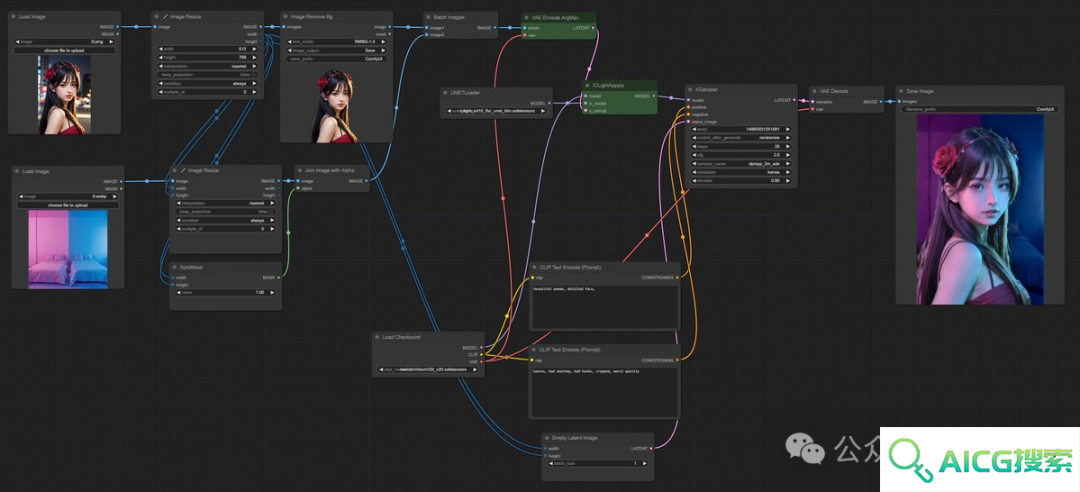Click the image2 input port on Batch Images

coord(426,34)
